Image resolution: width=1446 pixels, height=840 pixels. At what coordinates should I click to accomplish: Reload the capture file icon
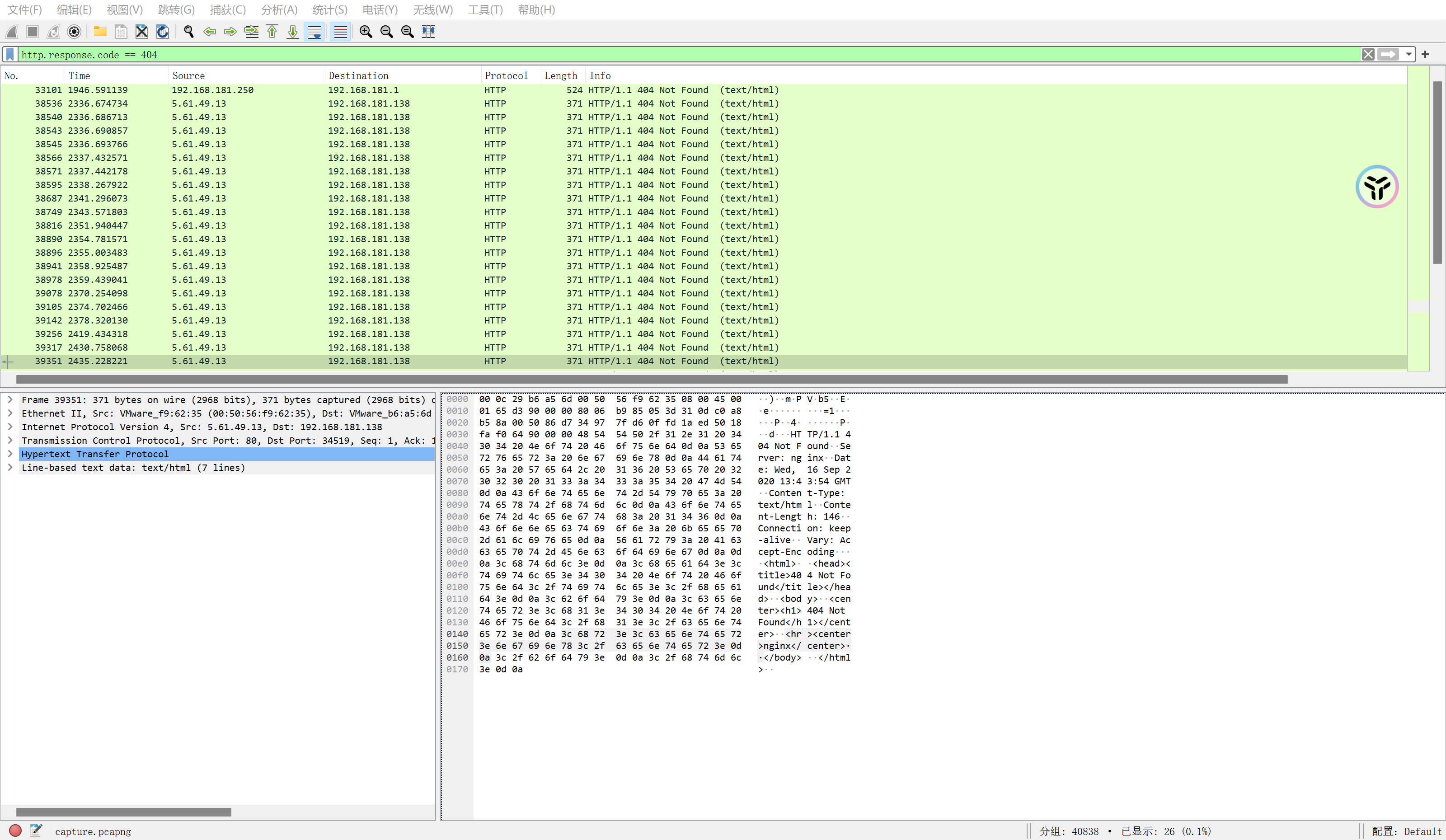coord(162,32)
